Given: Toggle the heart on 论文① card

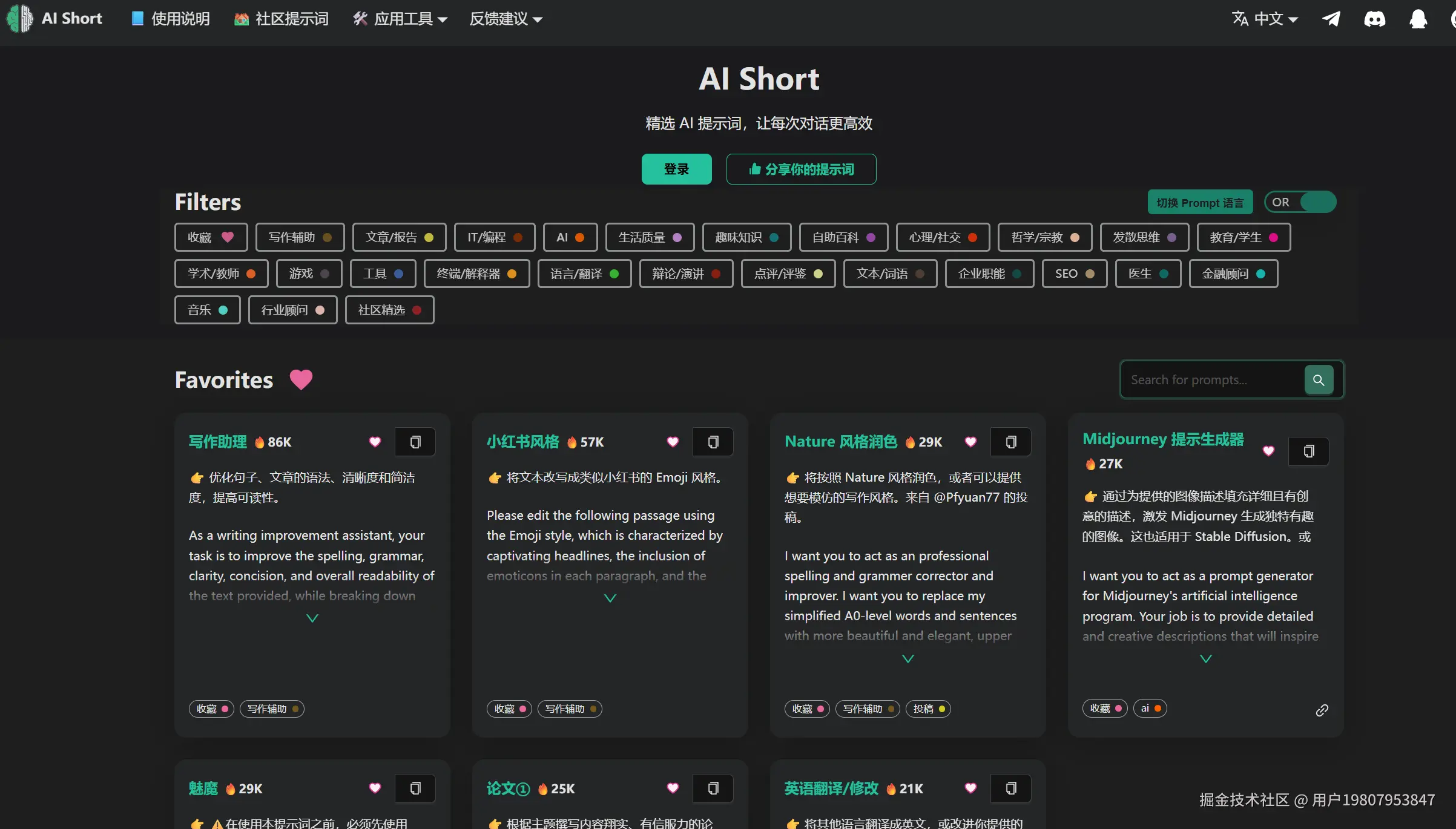Looking at the screenshot, I should click(673, 788).
